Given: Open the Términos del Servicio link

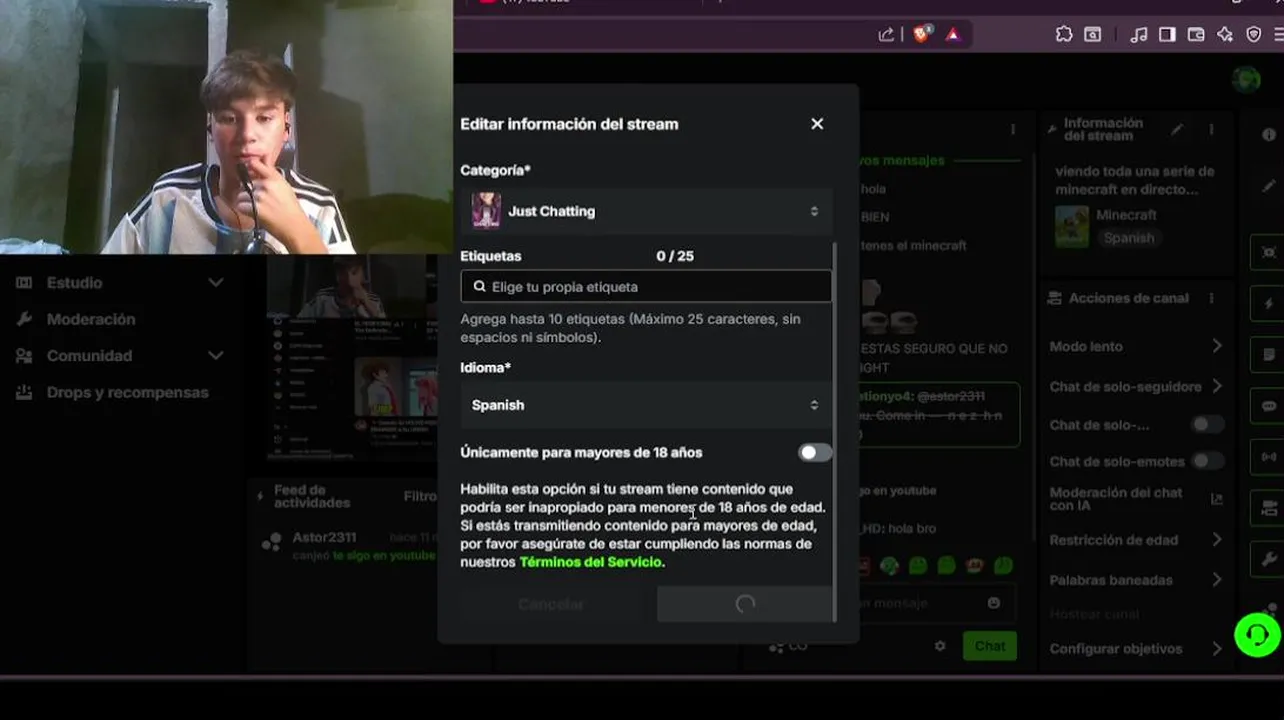Looking at the screenshot, I should click(x=590, y=562).
